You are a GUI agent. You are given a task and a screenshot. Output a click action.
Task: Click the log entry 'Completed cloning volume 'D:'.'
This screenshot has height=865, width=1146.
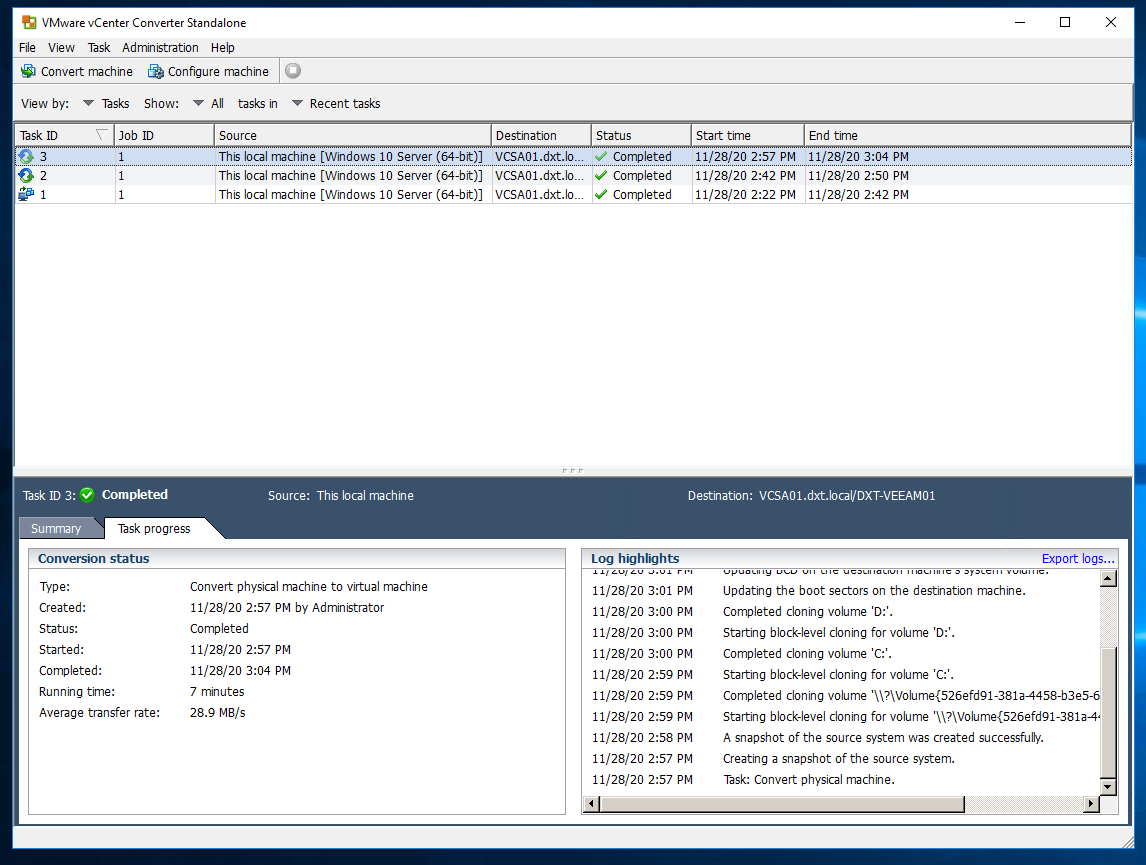coord(808,611)
